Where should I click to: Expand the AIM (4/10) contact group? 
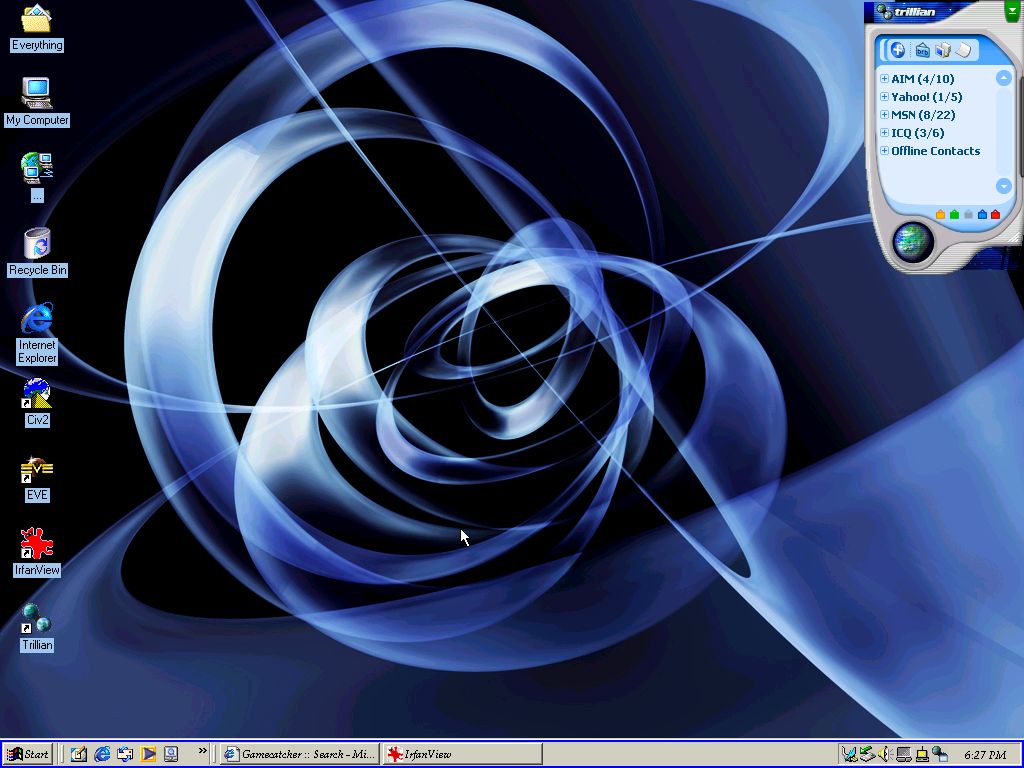point(884,78)
